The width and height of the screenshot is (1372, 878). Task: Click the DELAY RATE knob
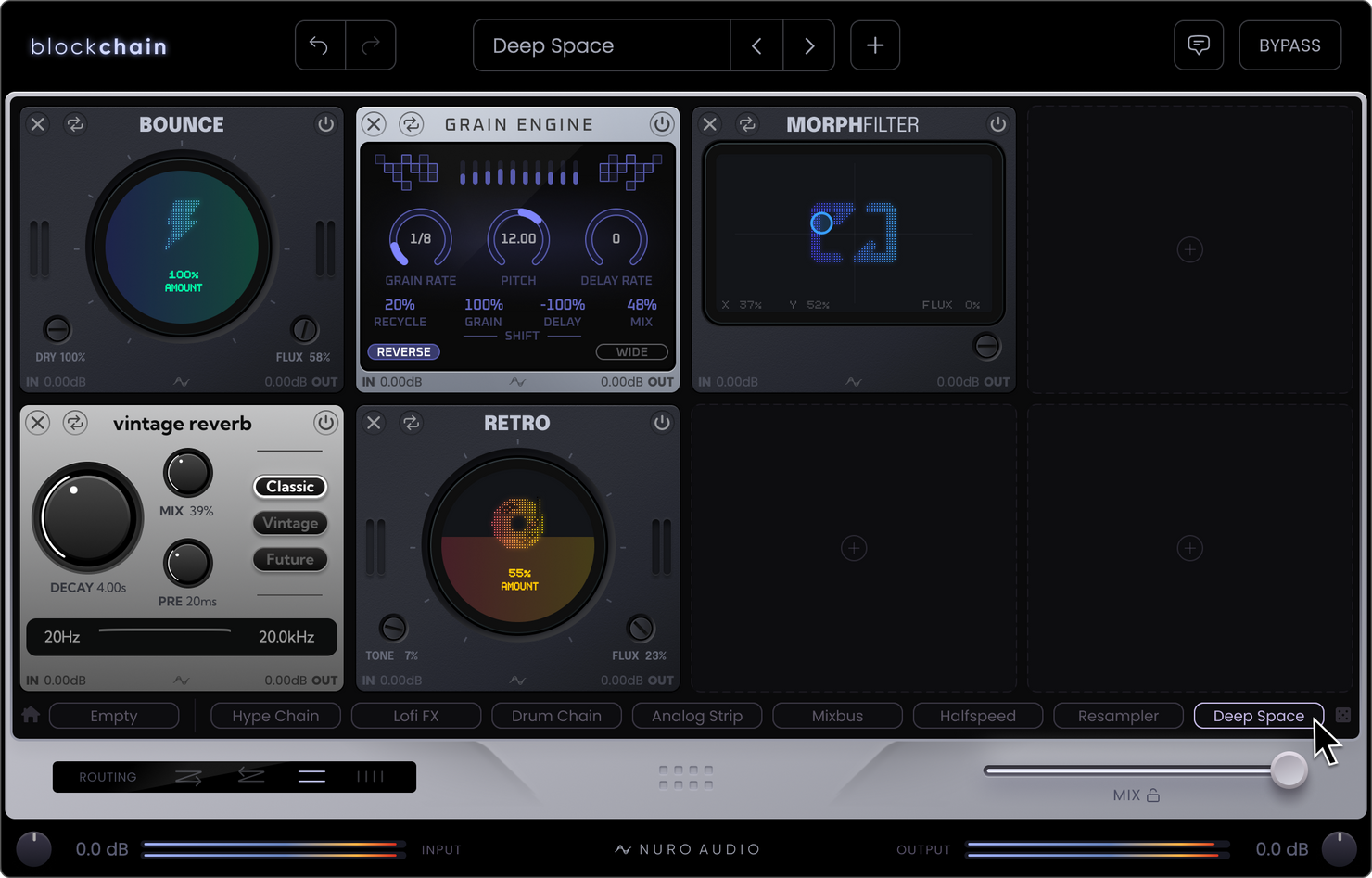point(616,239)
